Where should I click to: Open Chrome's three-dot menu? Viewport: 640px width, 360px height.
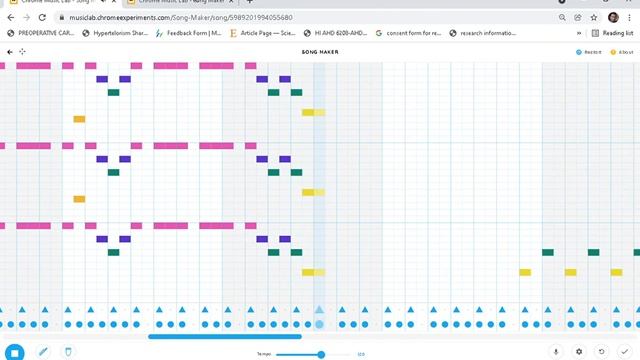click(629, 18)
